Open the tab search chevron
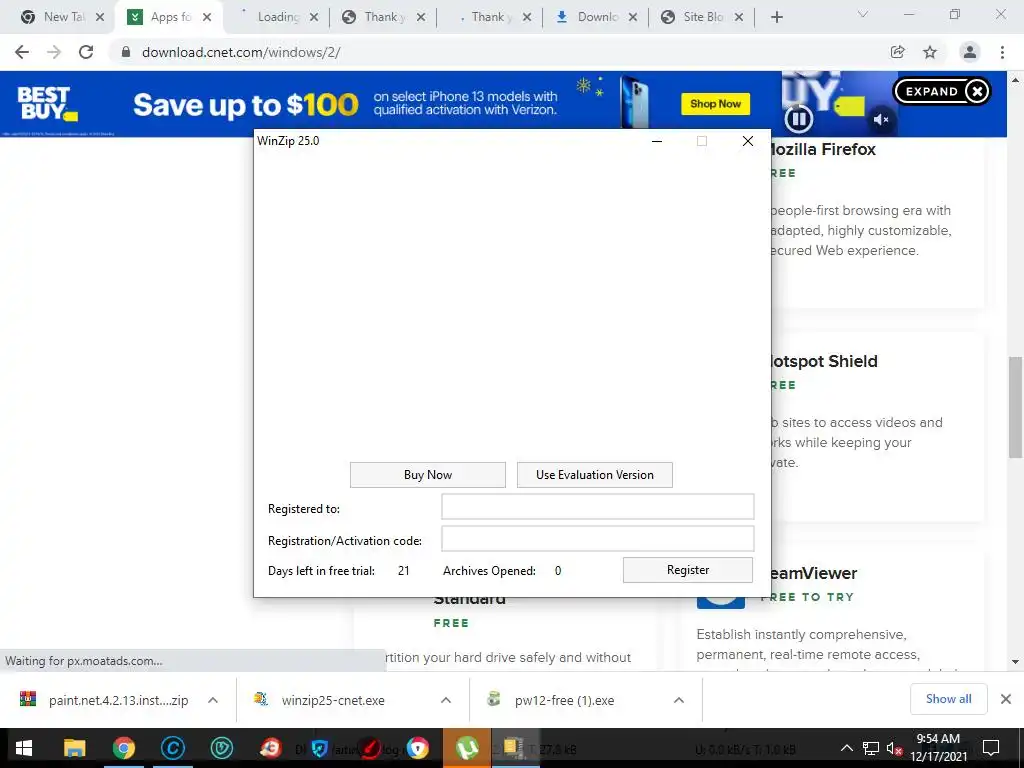This screenshot has width=1024, height=768. click(863, 14)
